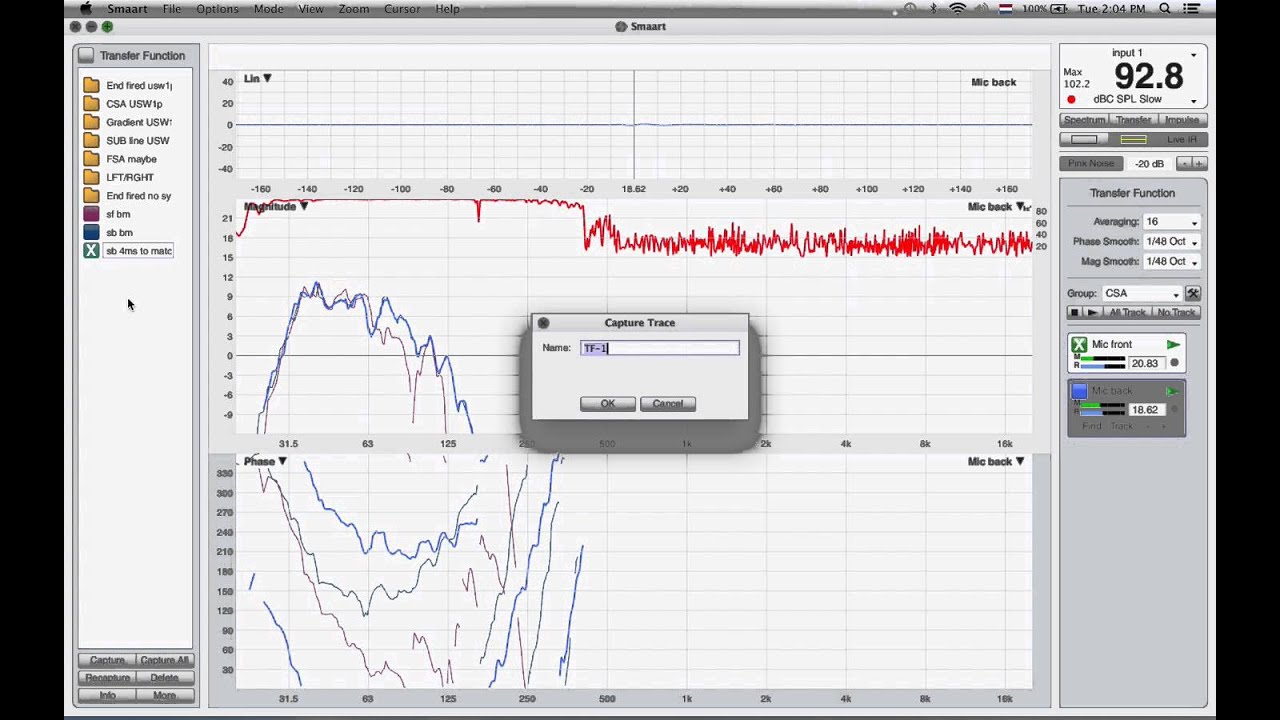1280x720 pixels.
Task: Open the Options menu
Action: click(217, 8)
